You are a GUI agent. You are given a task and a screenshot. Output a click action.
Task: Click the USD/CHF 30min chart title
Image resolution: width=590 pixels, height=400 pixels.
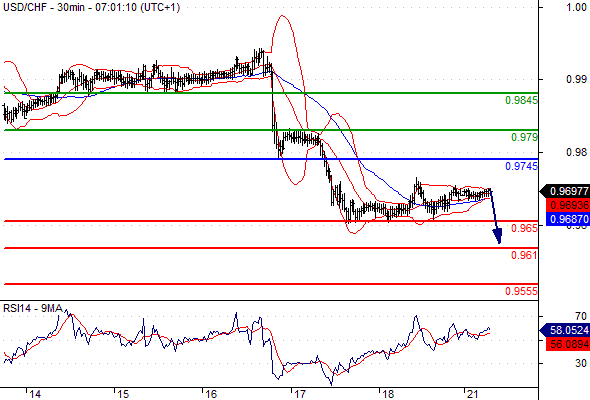[91, 7]
